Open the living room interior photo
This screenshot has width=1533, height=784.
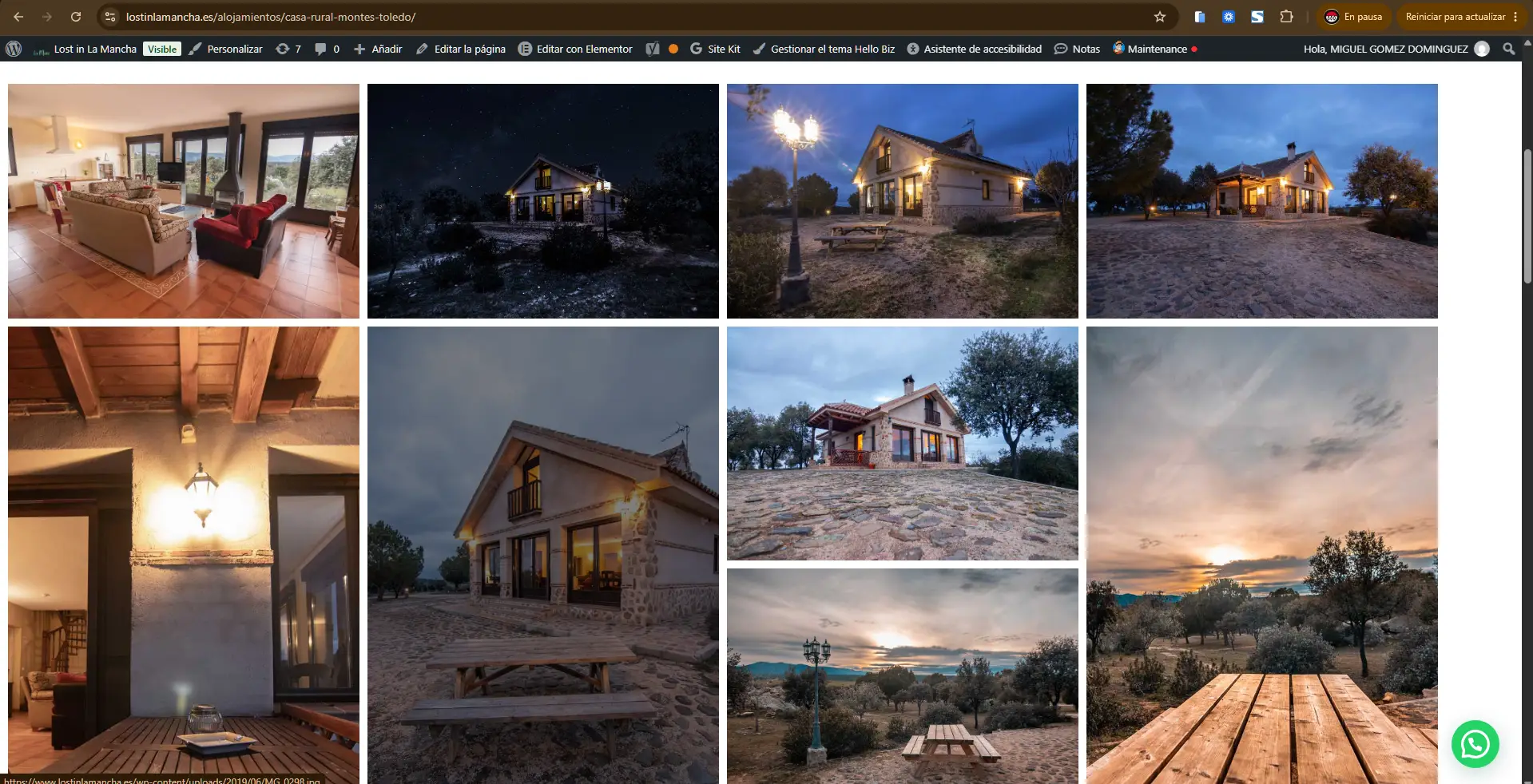coord(184,201)
